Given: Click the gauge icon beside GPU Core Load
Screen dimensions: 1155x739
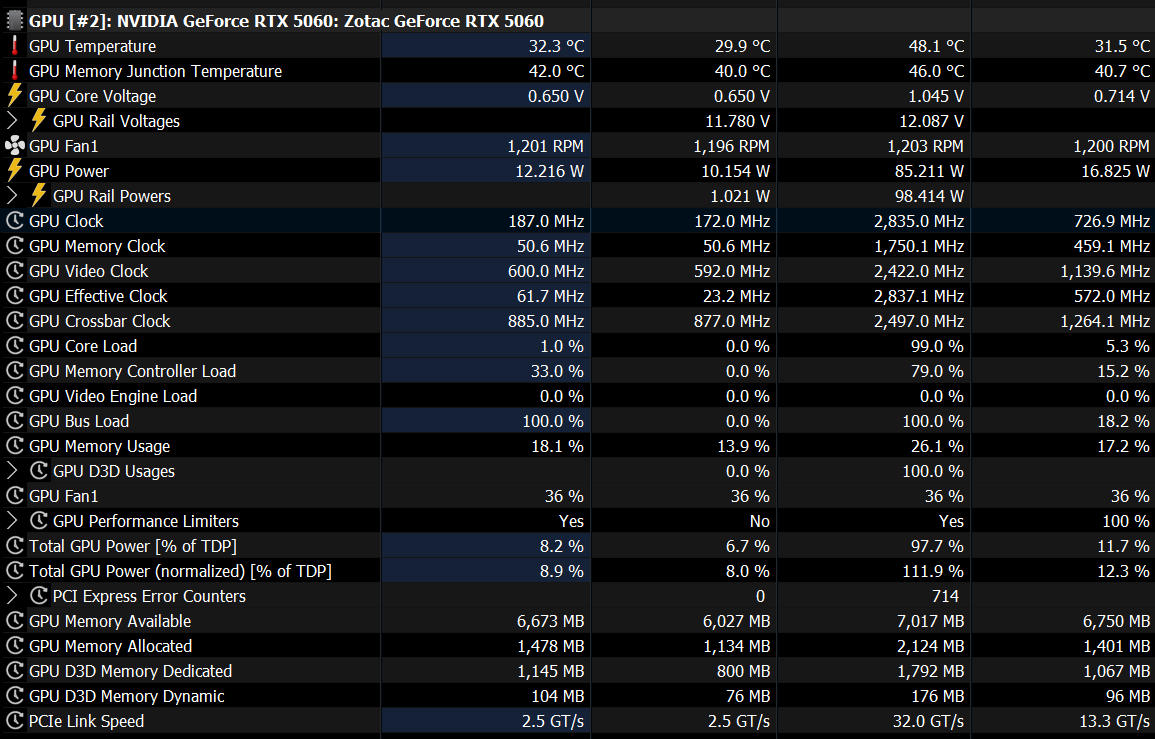Looking at the screenshot, I should (15, 346).
